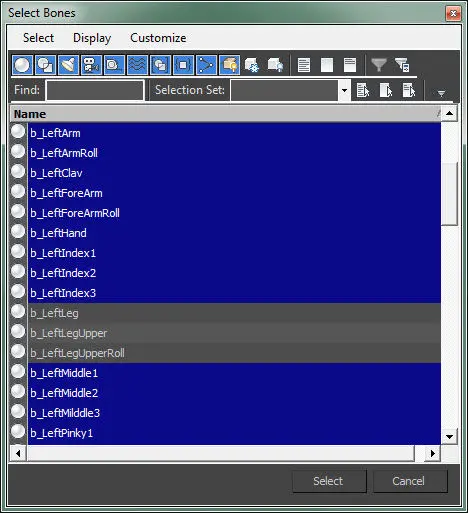
Task: Click the Display Cameras filter icon
Action: (91, 65)
